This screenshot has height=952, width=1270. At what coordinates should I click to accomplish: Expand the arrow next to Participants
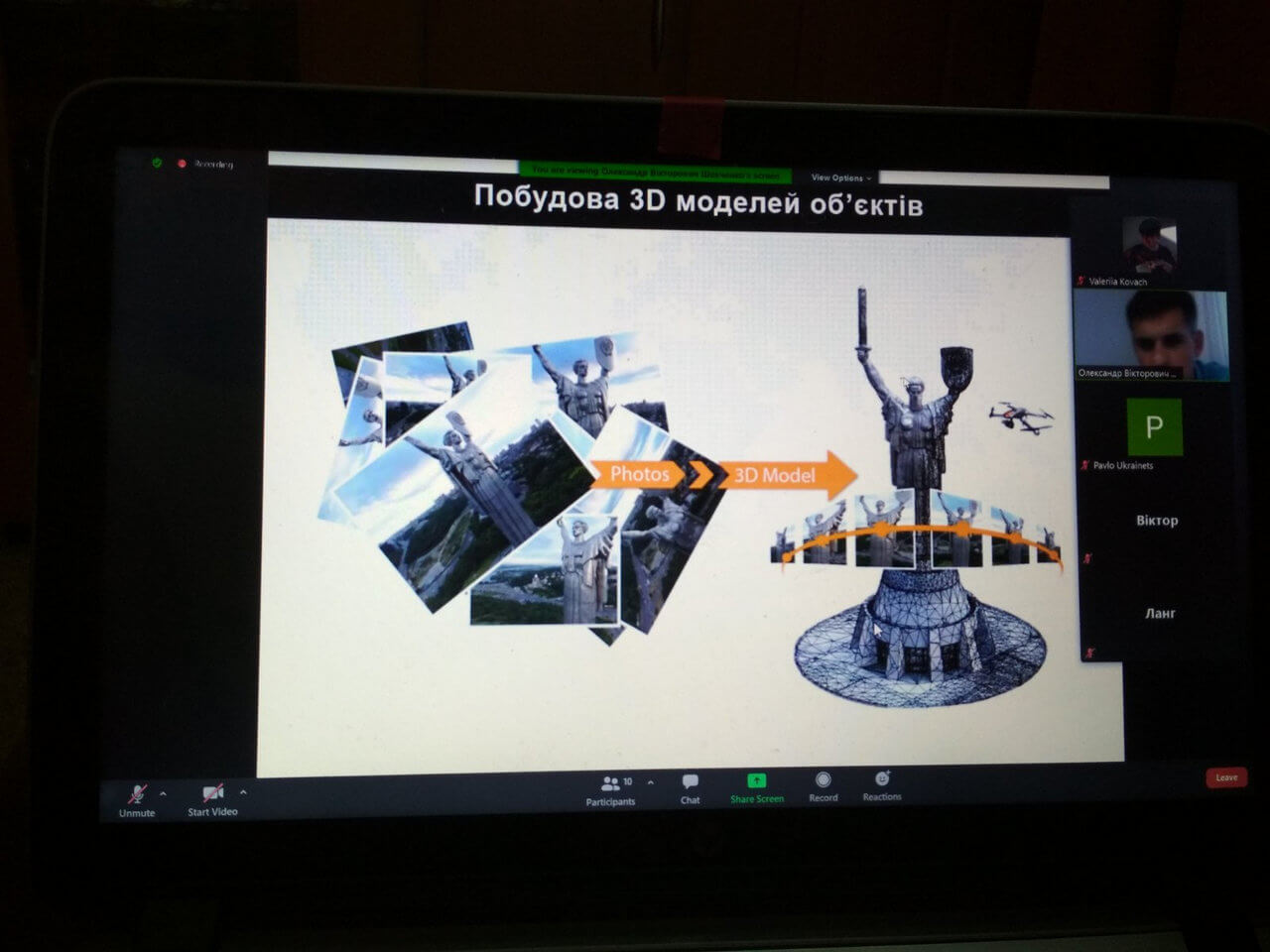point(651,782)
